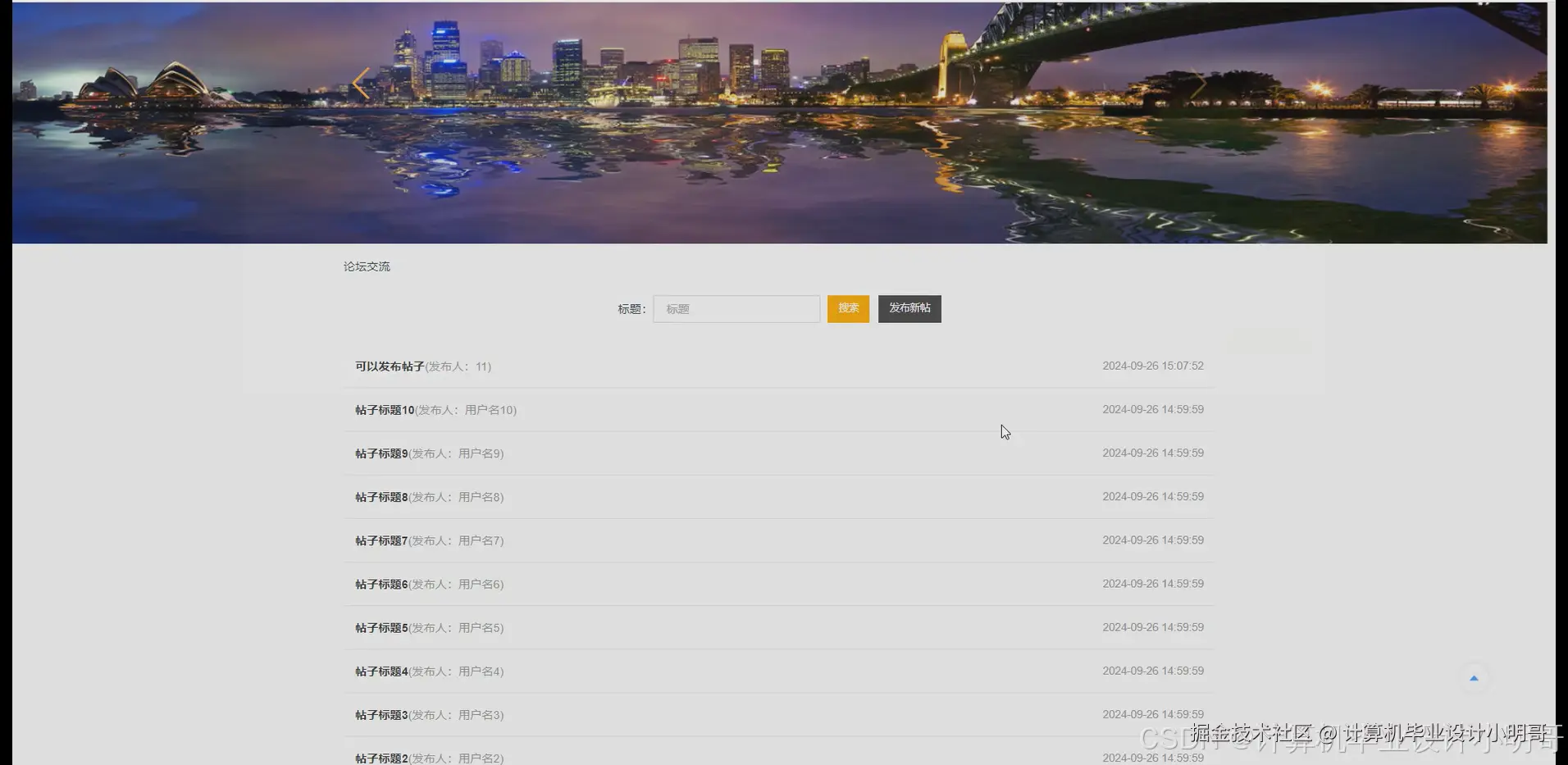Open the post 帖子标题3

(x=381, y=714)
